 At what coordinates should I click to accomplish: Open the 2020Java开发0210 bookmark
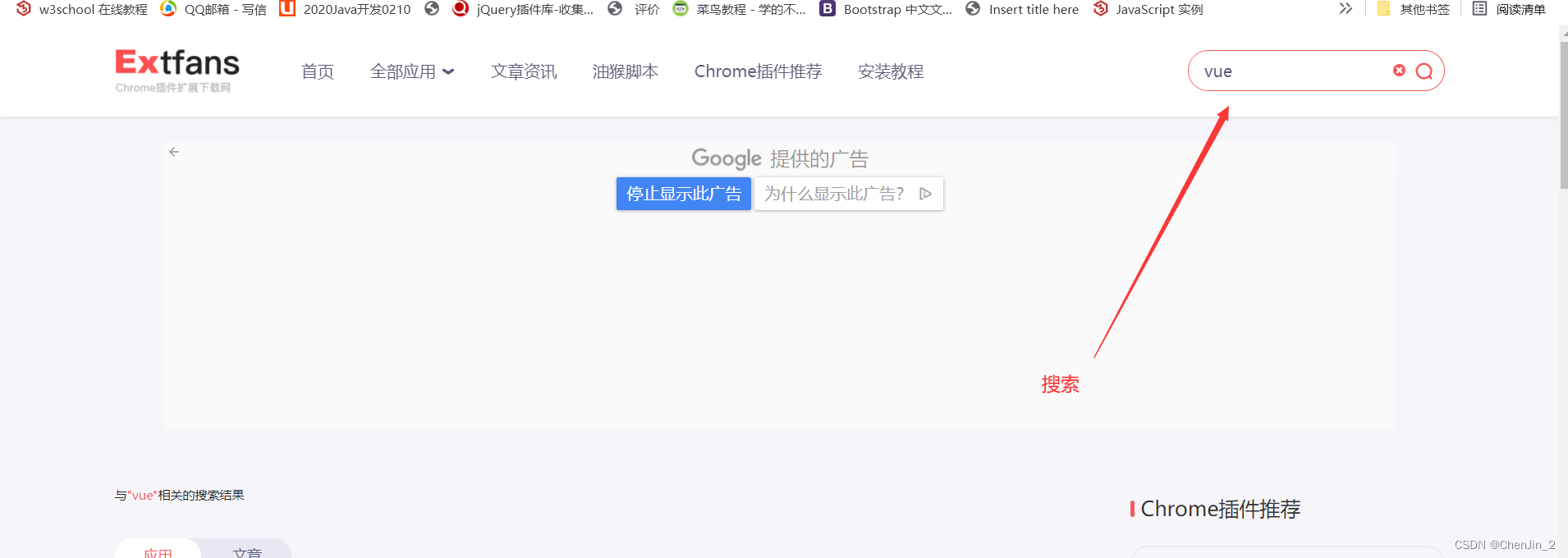click(x=345, y=9)
